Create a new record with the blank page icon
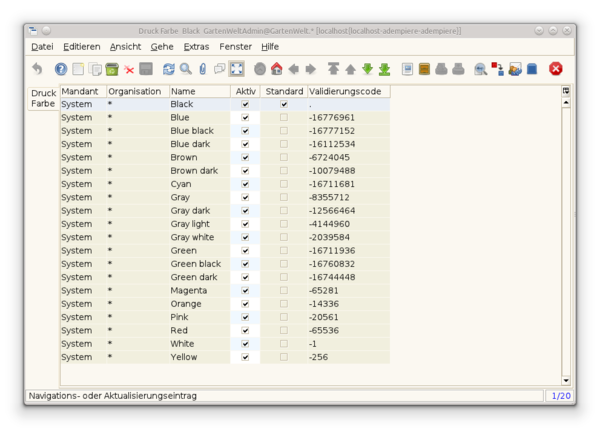The image size is (600, 429). [x=78, y=69]
